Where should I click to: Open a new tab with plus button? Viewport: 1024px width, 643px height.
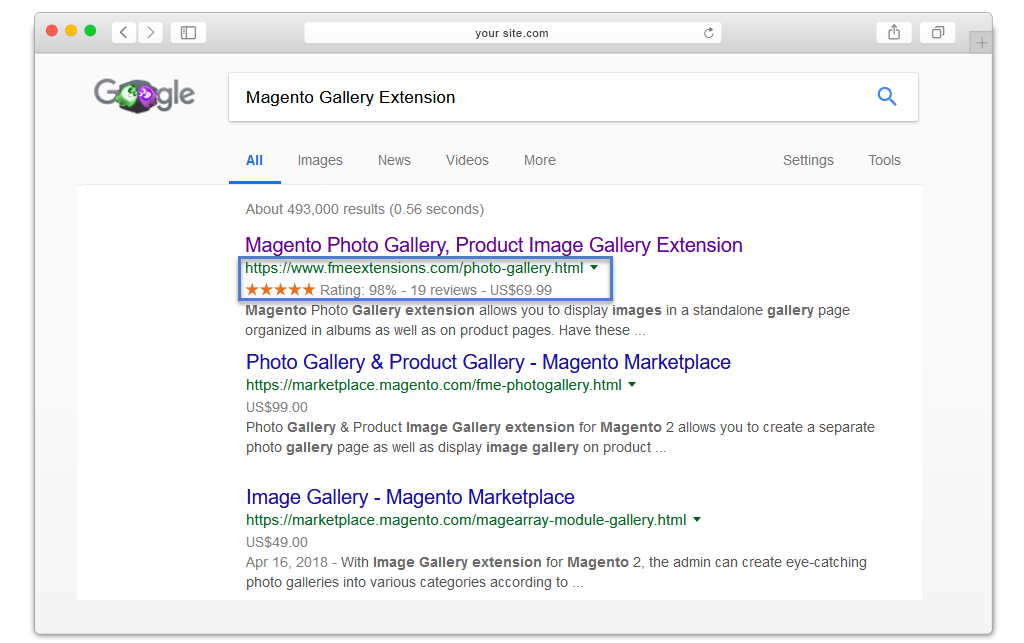[x=981, y=43]
